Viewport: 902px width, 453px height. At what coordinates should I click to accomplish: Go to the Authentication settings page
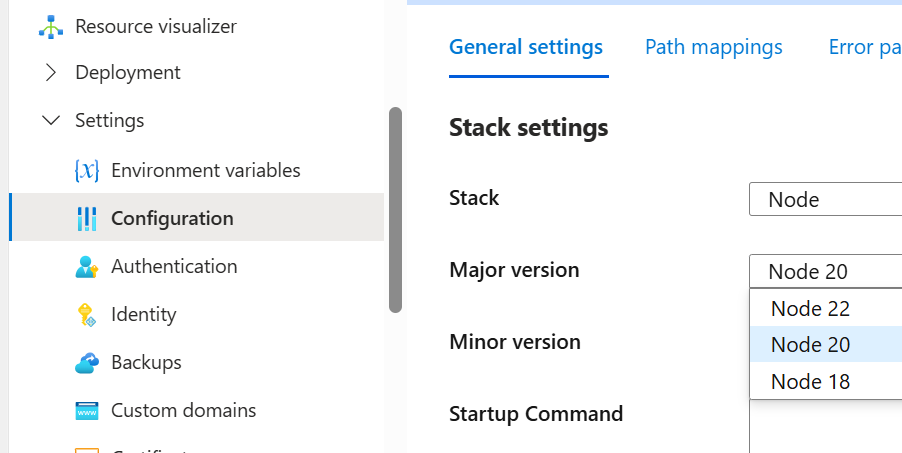[x=174, y=267]
